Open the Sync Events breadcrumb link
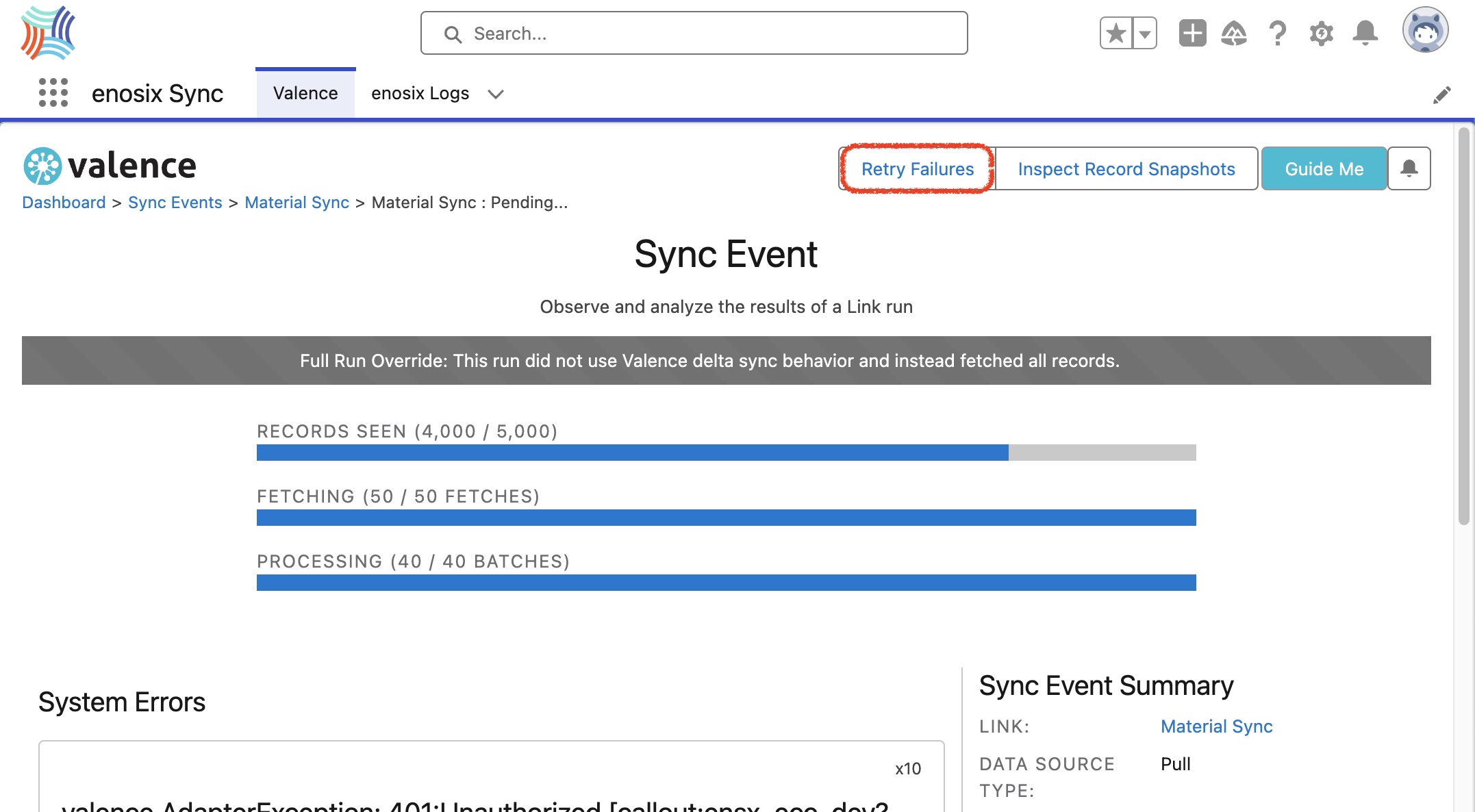Image resolution: width=1475 pixels, height=812 pixels. (x=175, y=203)
